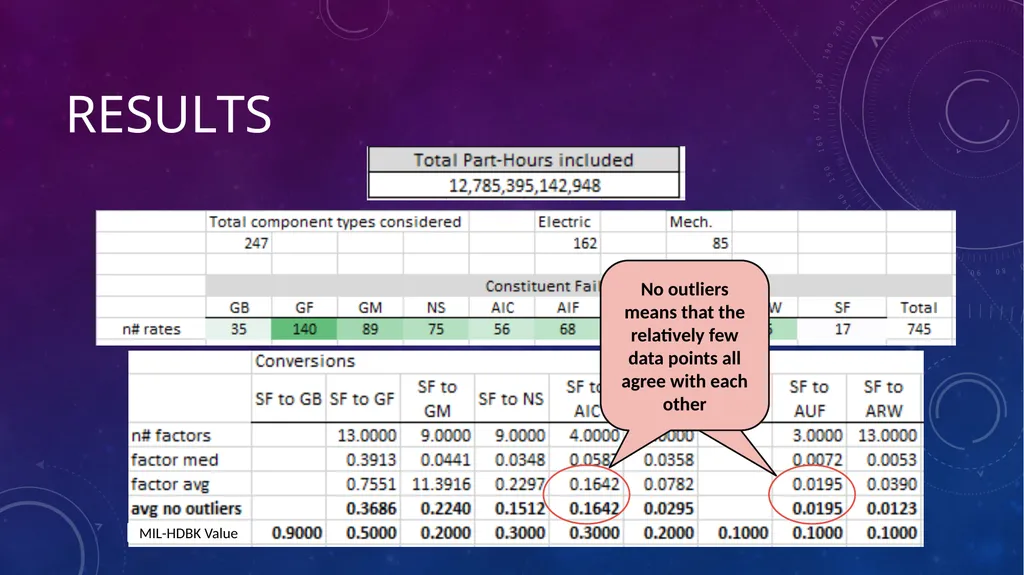Click the GM column header
Viewport: 1024px width, 575px height.
370,308
